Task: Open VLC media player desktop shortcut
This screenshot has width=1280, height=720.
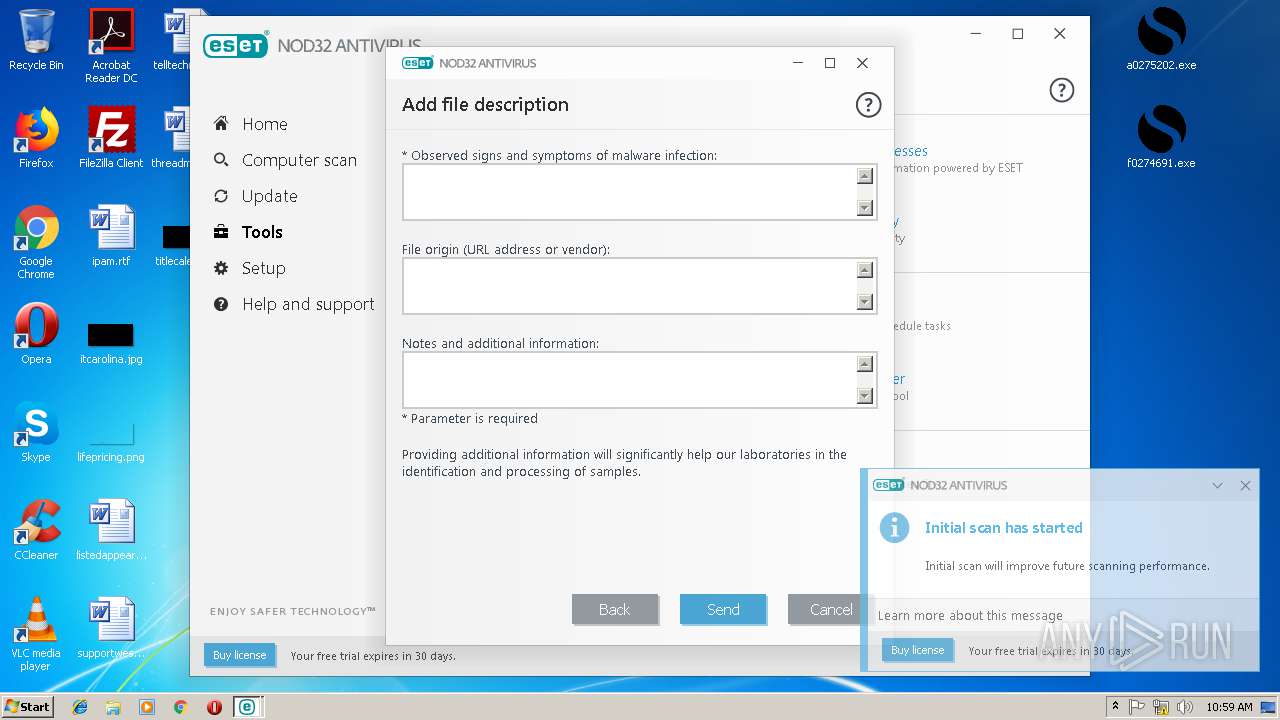Action: click(36, 634)
